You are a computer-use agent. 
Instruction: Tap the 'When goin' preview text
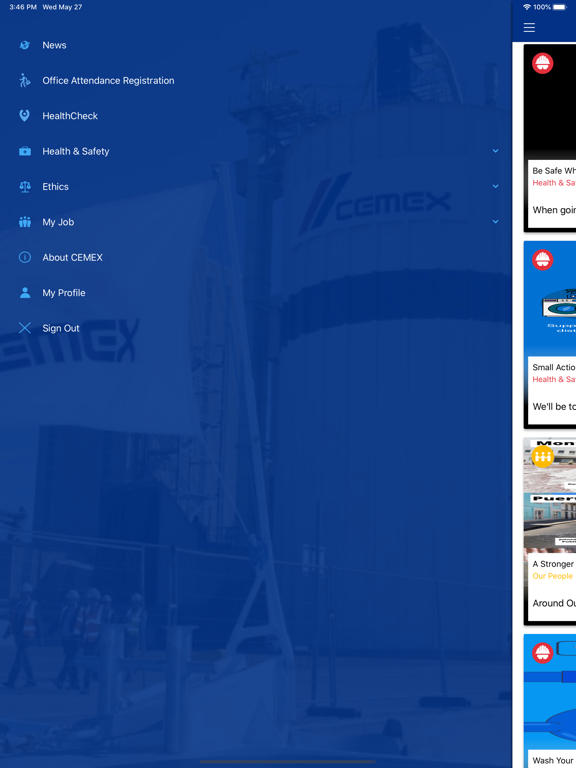click(x=554, y=210)
